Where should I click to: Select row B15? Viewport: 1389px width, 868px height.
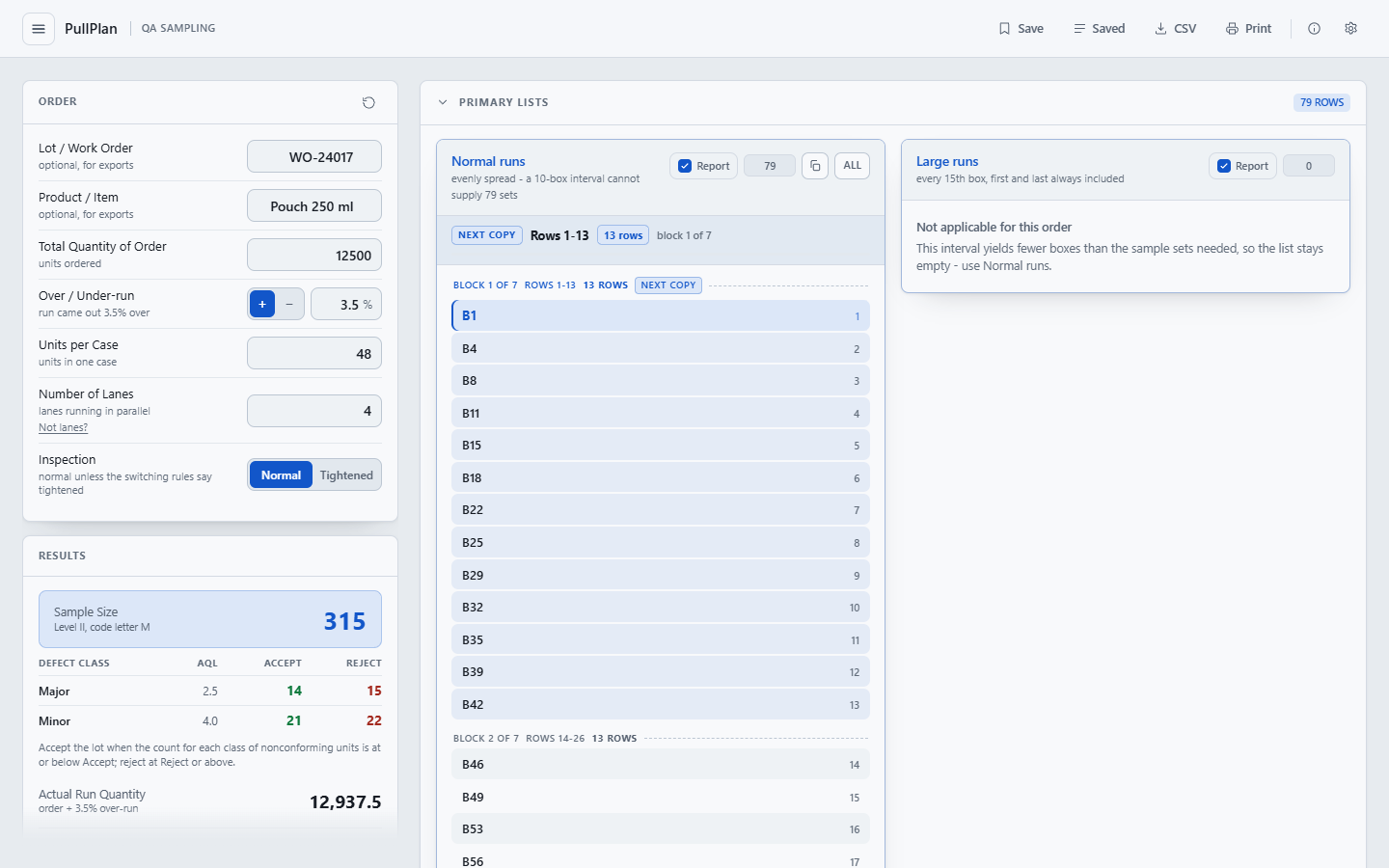[661, 445]
